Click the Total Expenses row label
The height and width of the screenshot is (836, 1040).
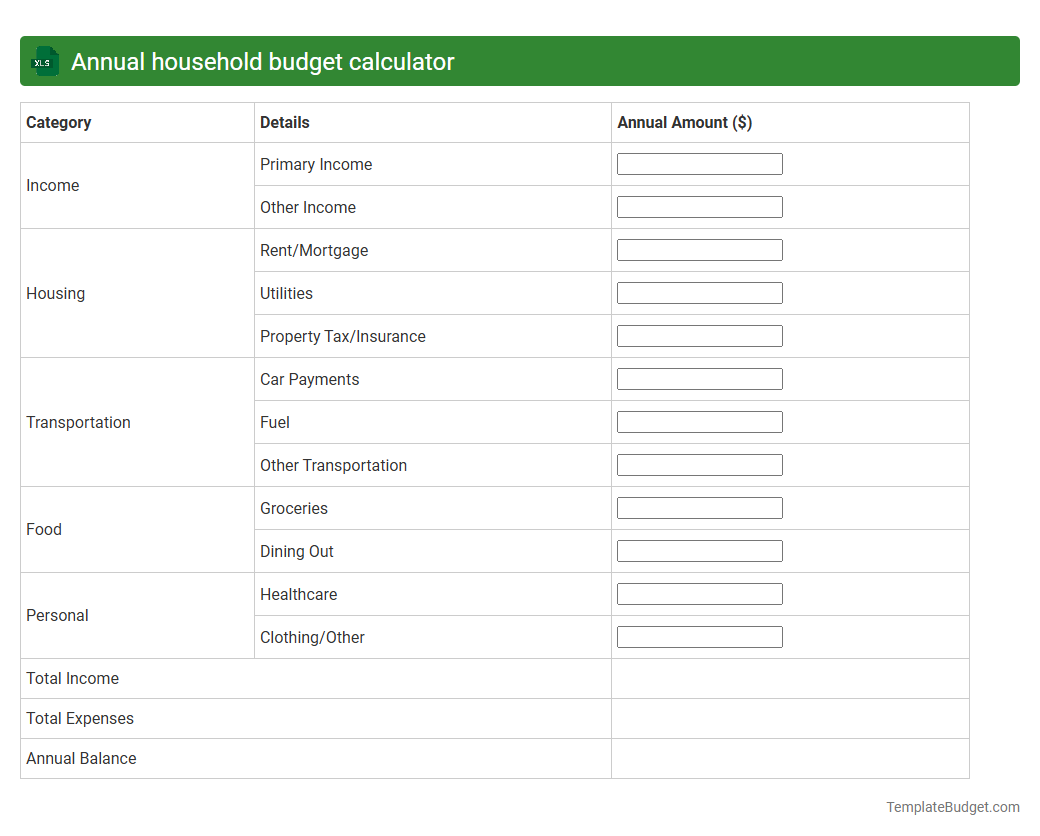coord(79,718)
